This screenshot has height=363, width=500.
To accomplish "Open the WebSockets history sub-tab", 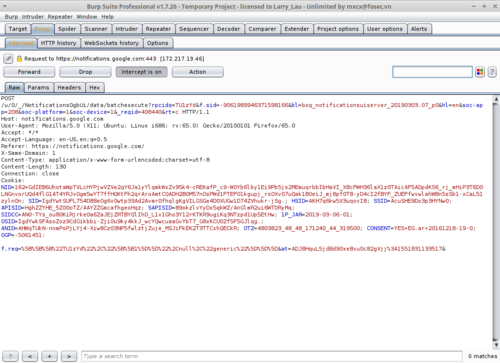I will tap(111, 43).
